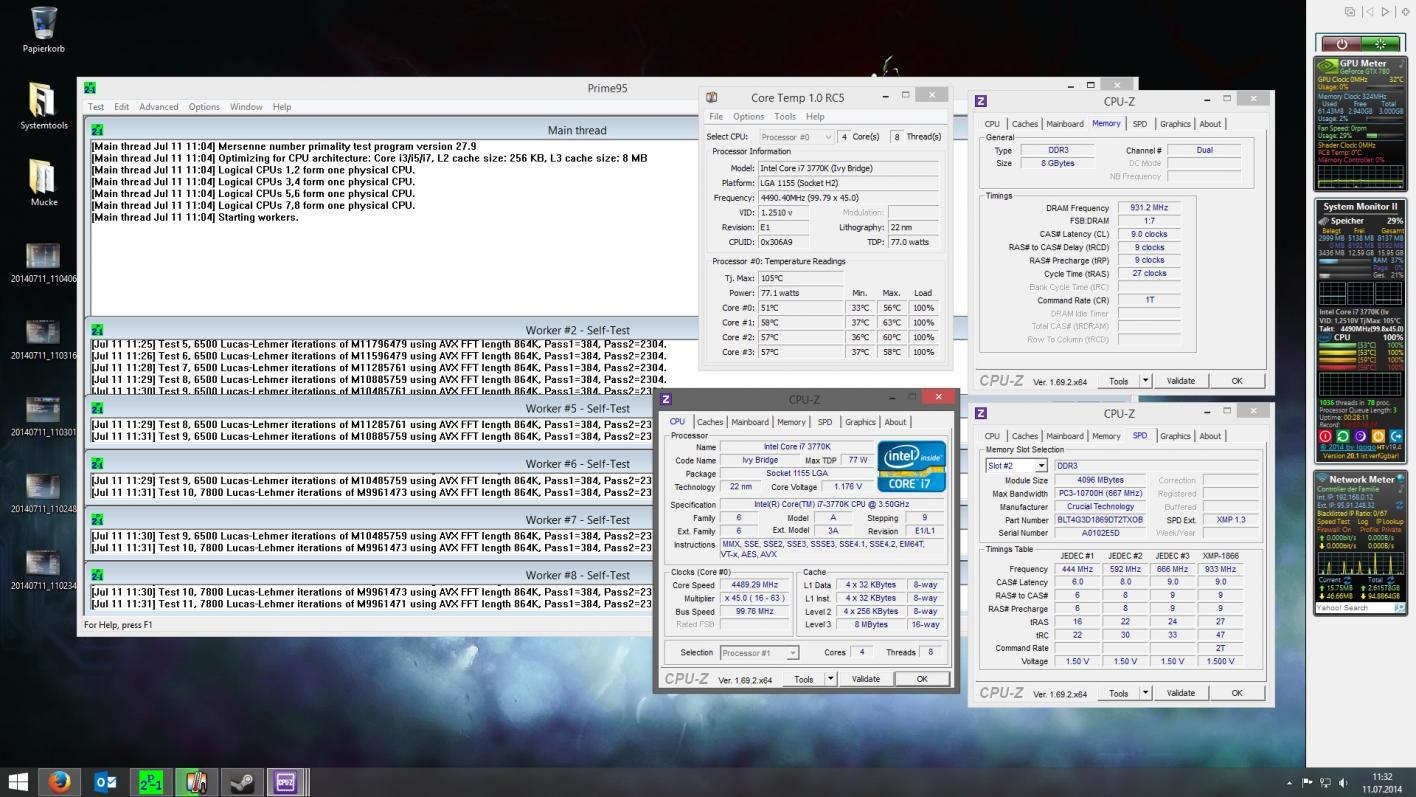This screenshot has height=797, width=1416.
Task: Expand Tools dropdown arrow in CPU-Z Memory window
Action: [1145, 381]
